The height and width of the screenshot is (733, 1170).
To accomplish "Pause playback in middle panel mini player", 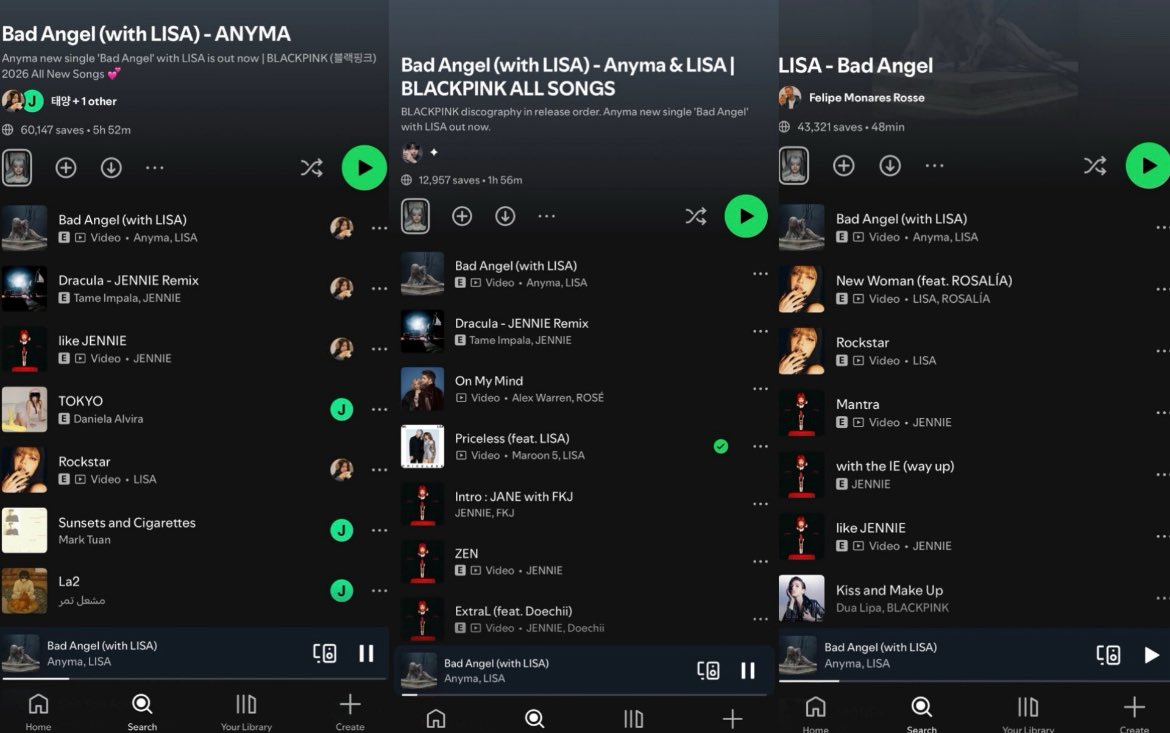I will click(748, 670).
